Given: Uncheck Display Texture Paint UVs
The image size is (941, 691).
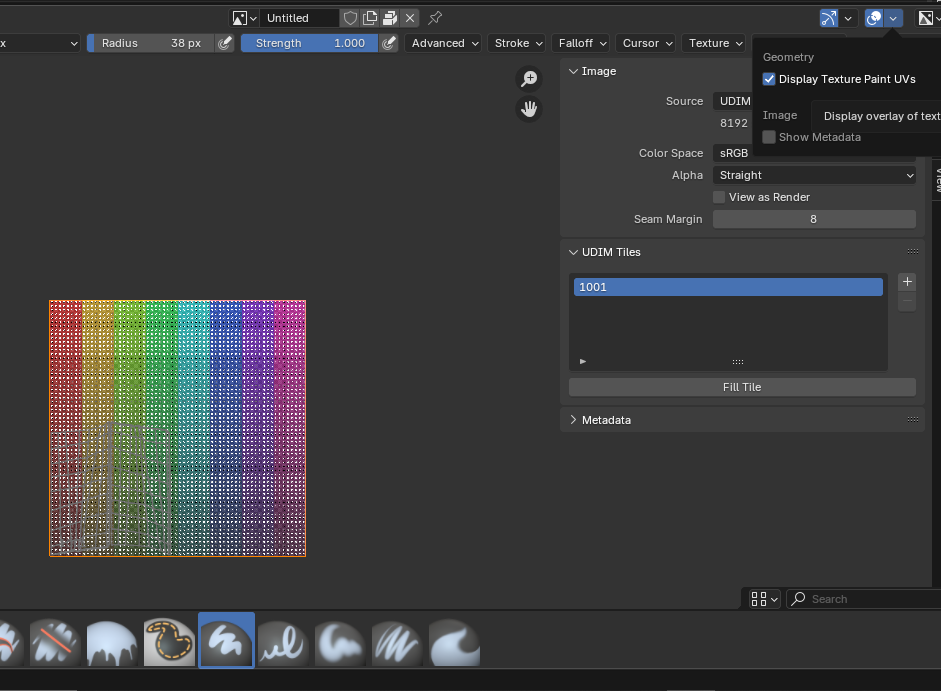Looking at the screenshot, I should click(769, 79).
